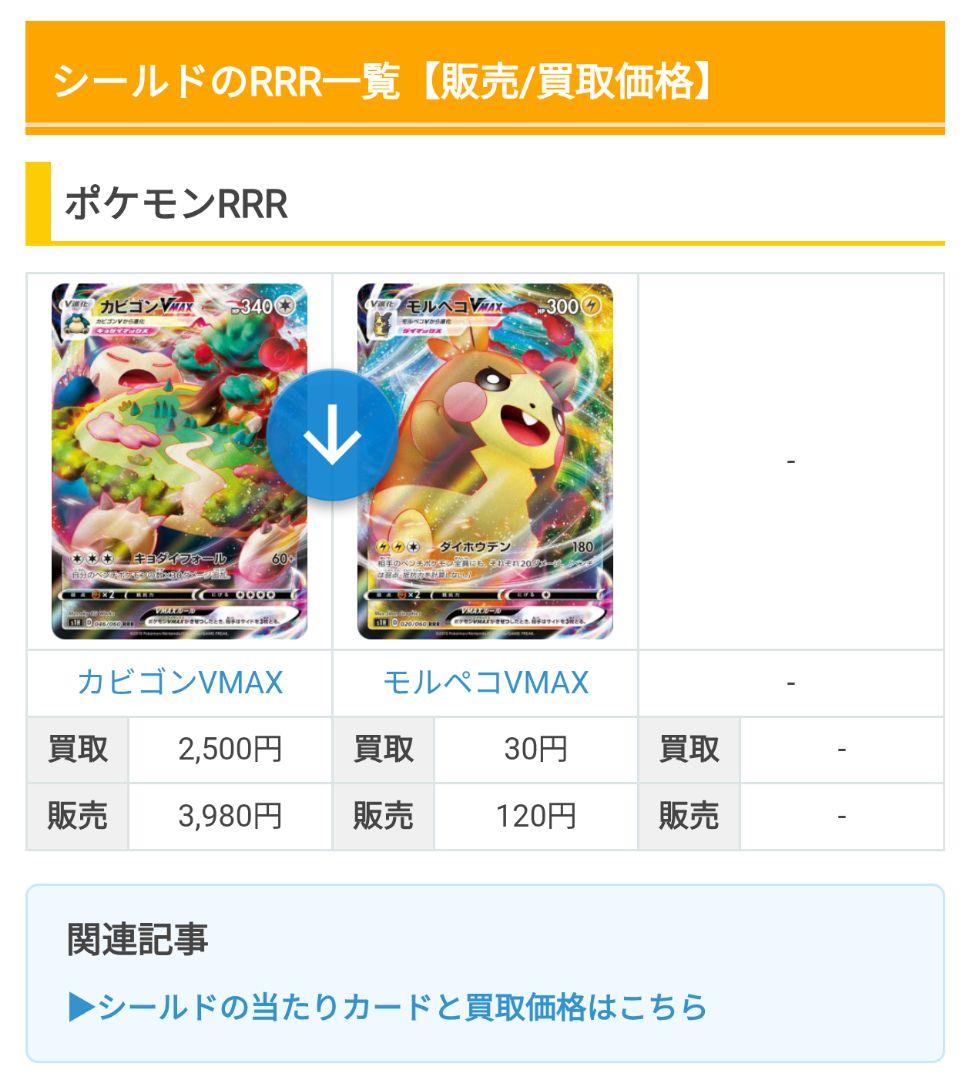The height and width of the screenshot is (1080, 966).
Task: Click the ポケモンRRR section heading
Action: pyautogui.click(x=176, y=204)
